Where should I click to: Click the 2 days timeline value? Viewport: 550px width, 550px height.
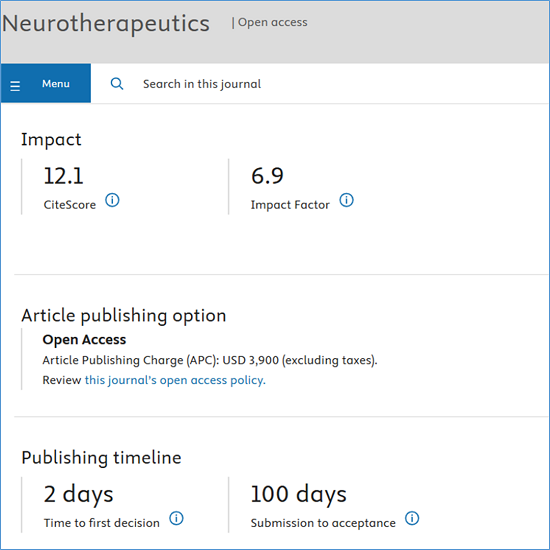pos(79,494)
